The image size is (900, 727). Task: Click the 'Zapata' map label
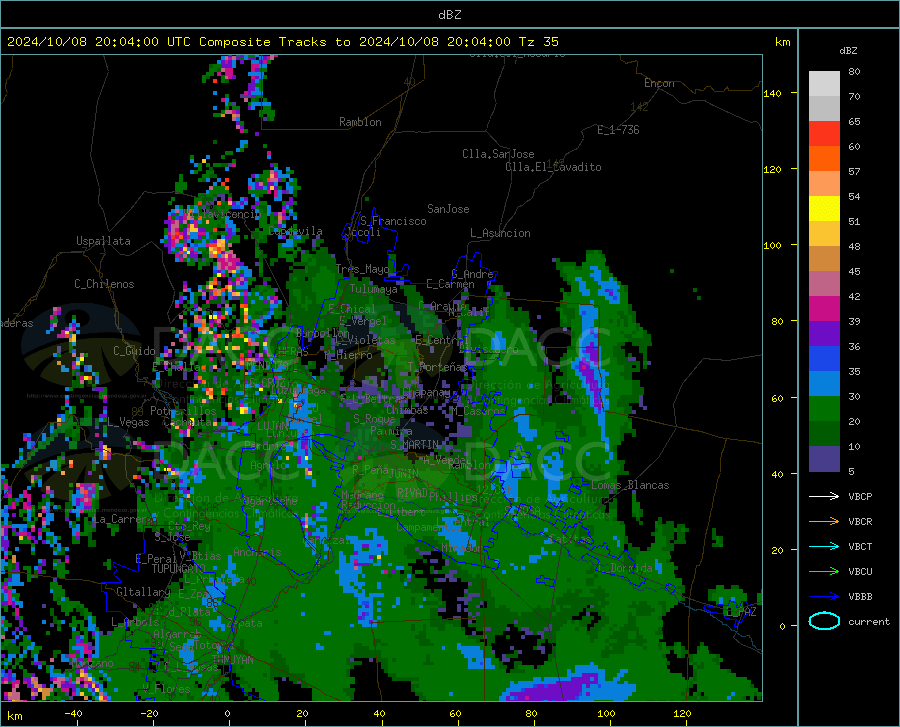(x=245, y=623)
